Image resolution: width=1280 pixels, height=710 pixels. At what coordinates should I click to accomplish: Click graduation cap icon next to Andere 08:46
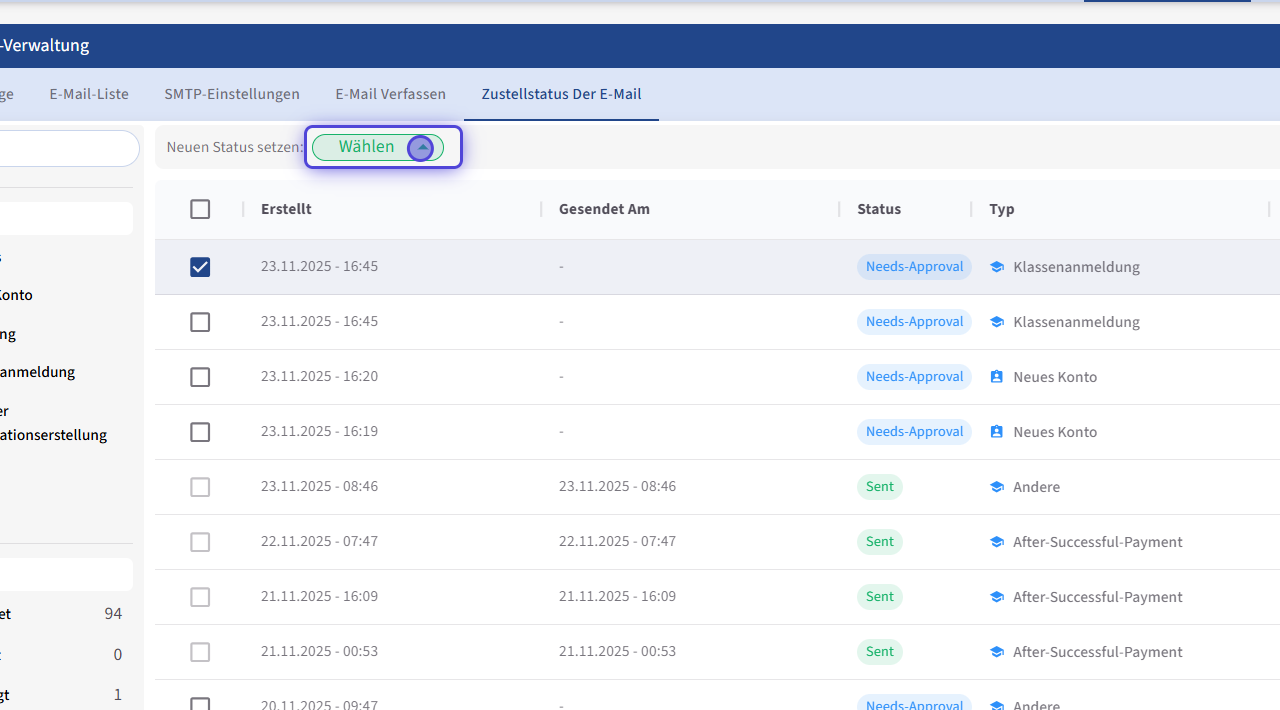tap(996, 487)
